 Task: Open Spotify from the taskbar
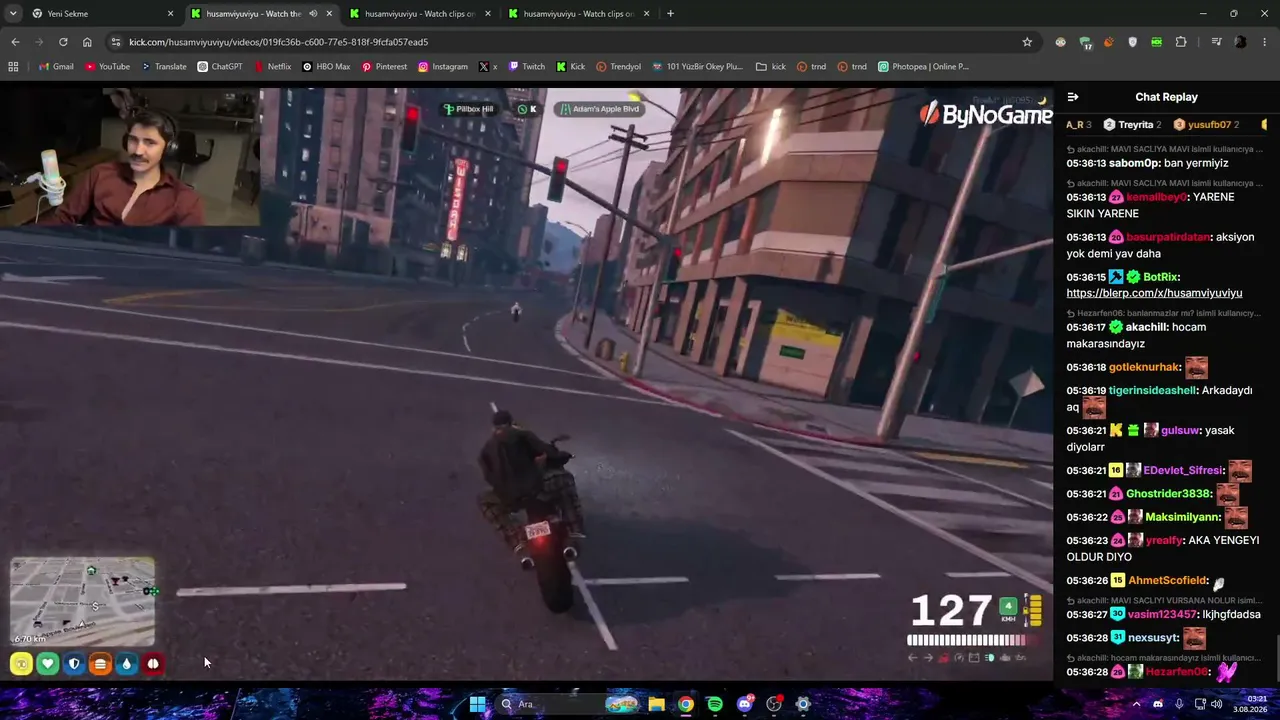click(x=715, y=704)
